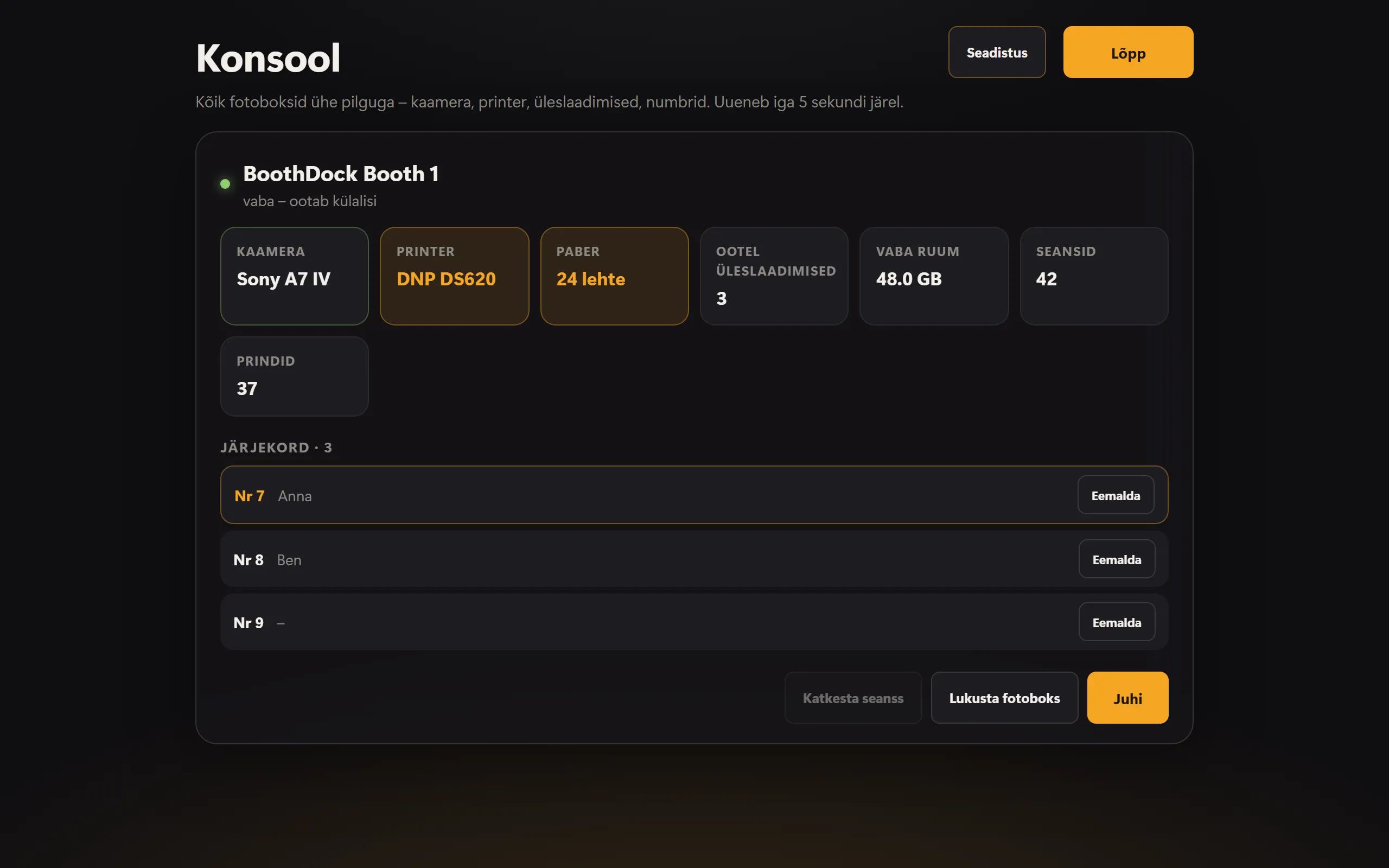Click the Ootel üleslaadimised card
Image resolution: width=1389 pixels, height=868 pixels.
(774, 276)
